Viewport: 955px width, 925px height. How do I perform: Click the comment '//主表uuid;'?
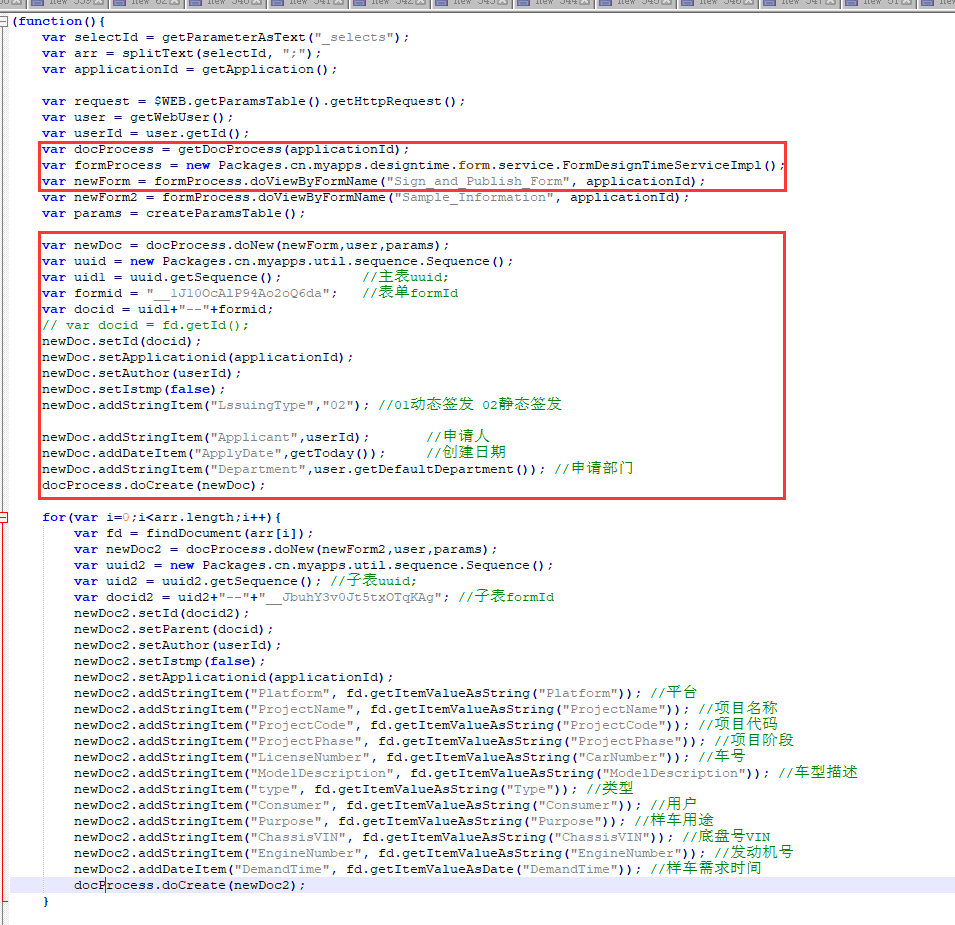pos(405,277)
